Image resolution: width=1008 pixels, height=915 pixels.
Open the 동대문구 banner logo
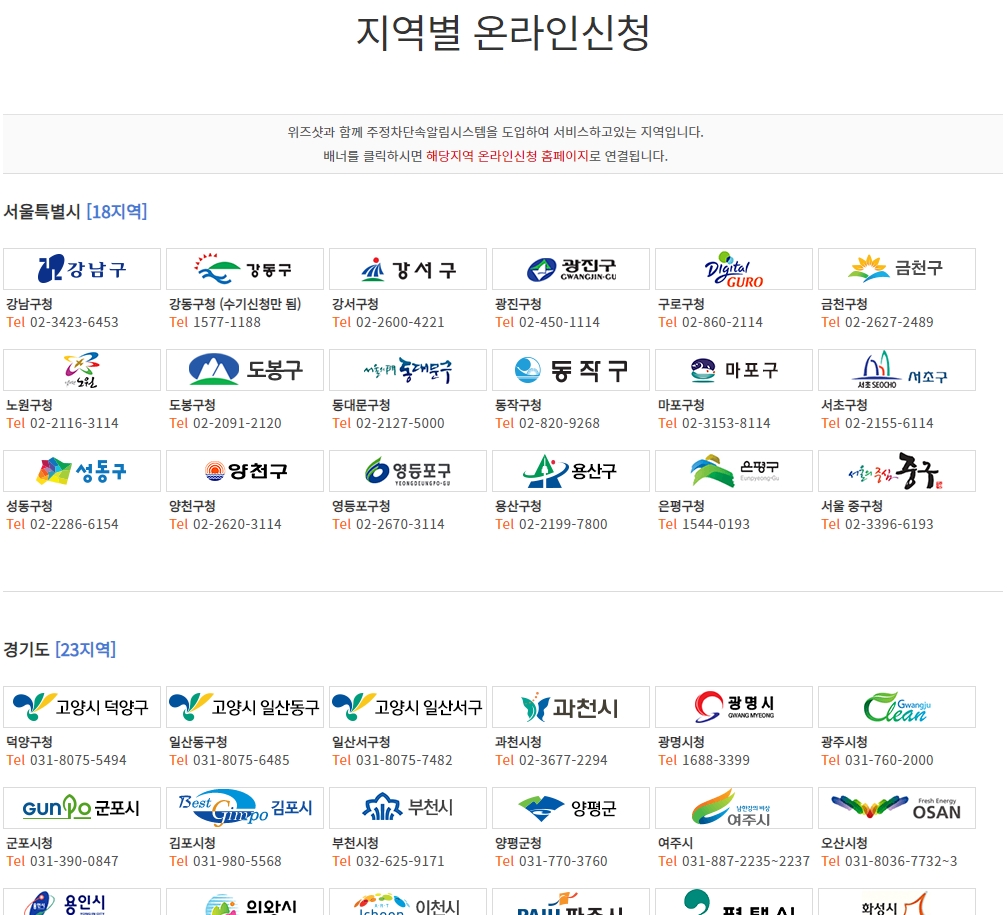click(408, 370)
